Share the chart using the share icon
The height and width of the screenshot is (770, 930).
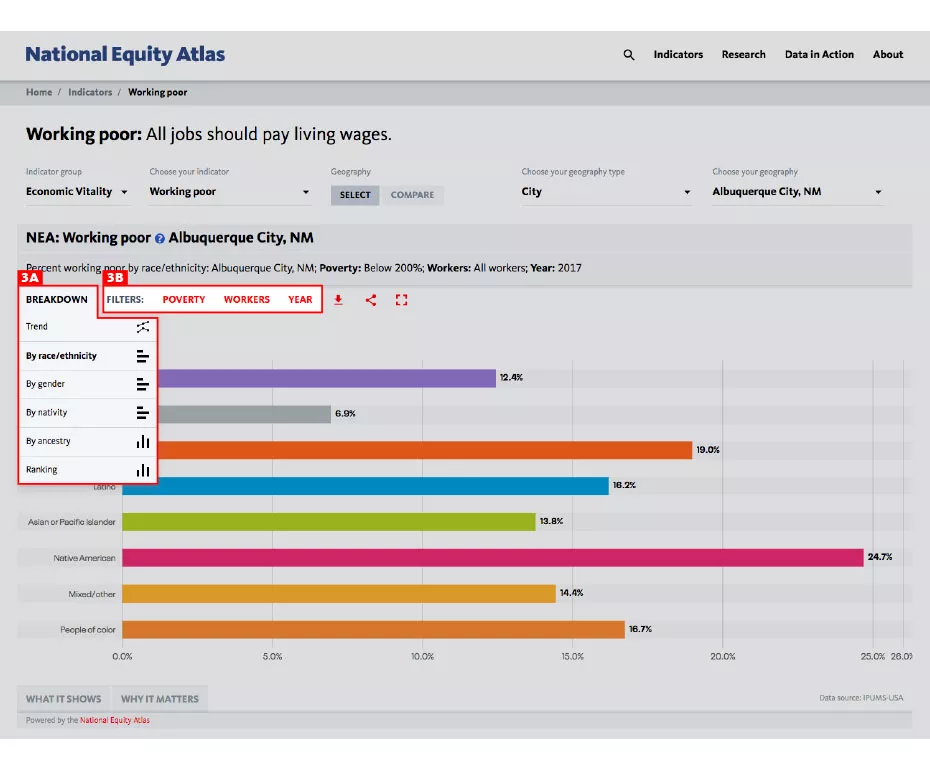pyautogui.click(x=370, y=299)
